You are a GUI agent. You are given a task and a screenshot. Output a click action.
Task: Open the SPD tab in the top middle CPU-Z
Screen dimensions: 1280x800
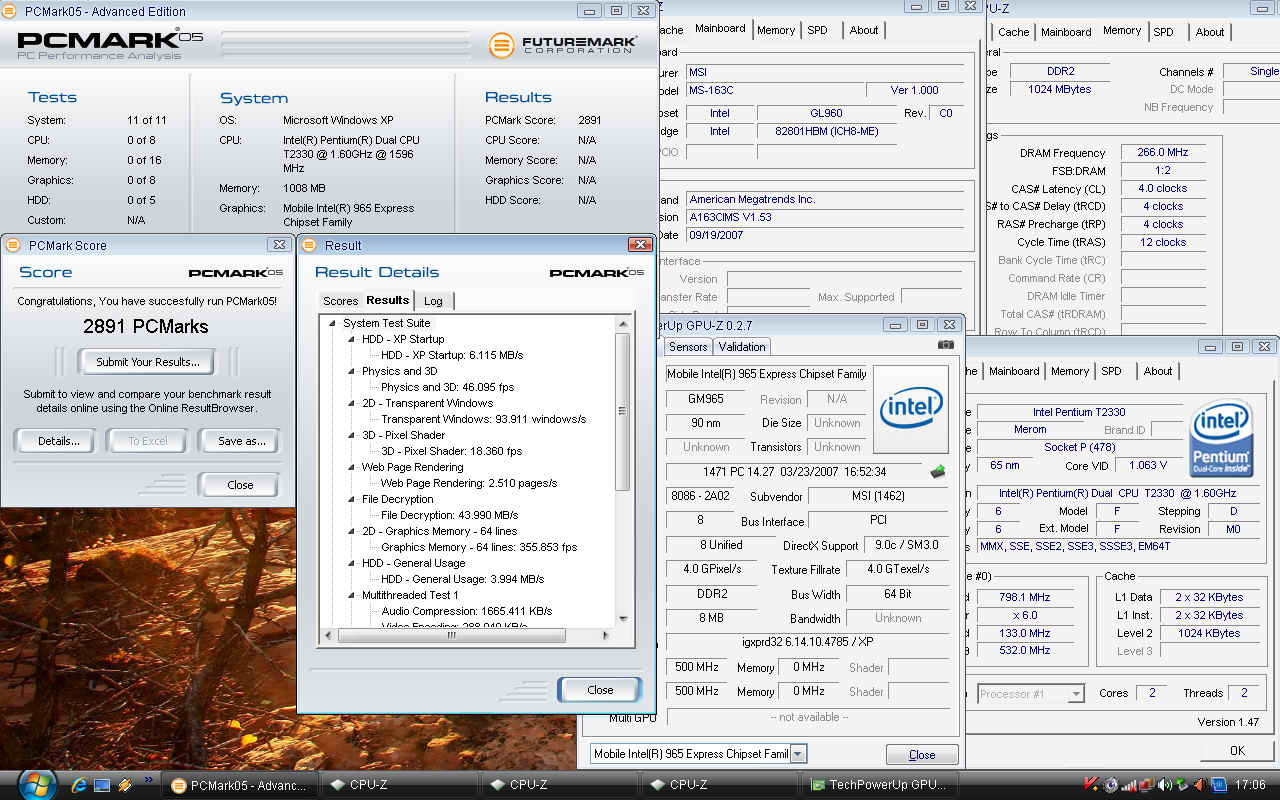(817, 30)
